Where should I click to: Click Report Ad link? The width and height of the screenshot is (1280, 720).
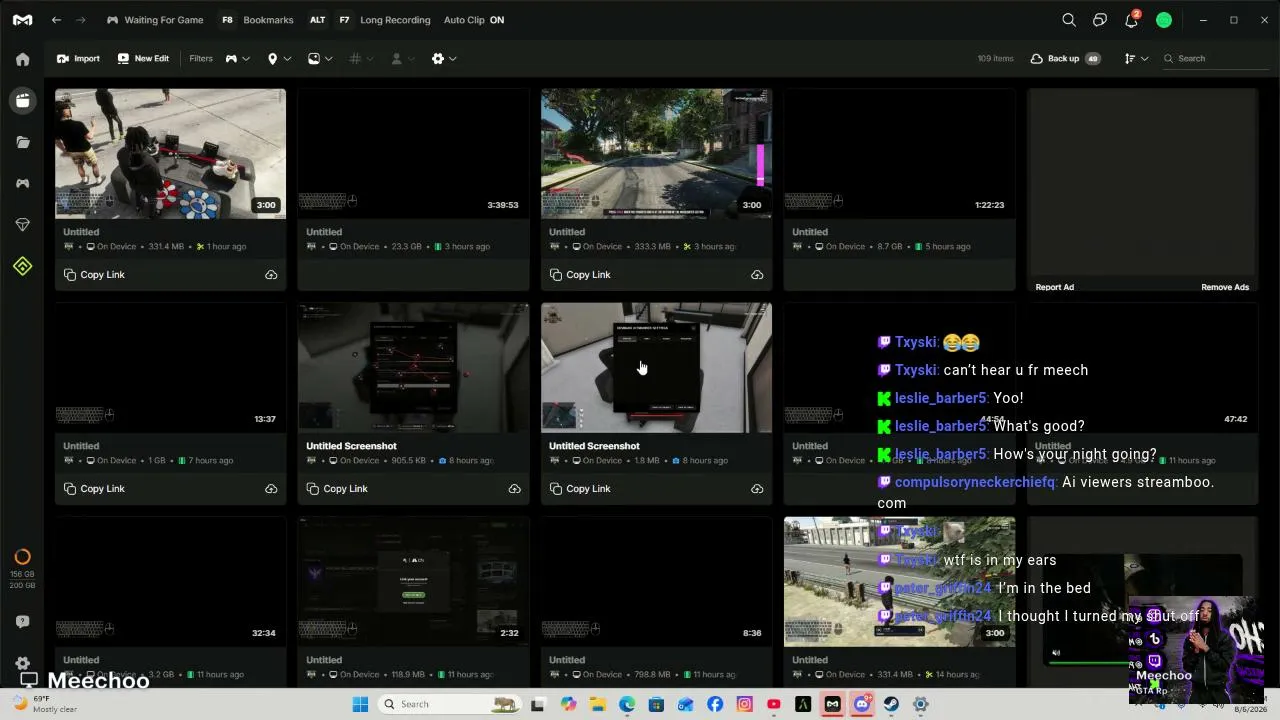point(1054,287)
